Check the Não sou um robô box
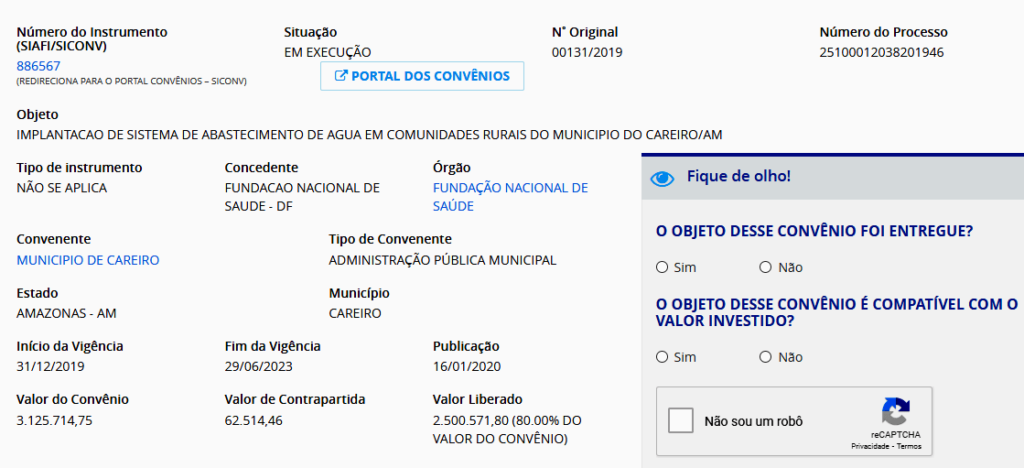1024x468 pixels. coord(681,421)
